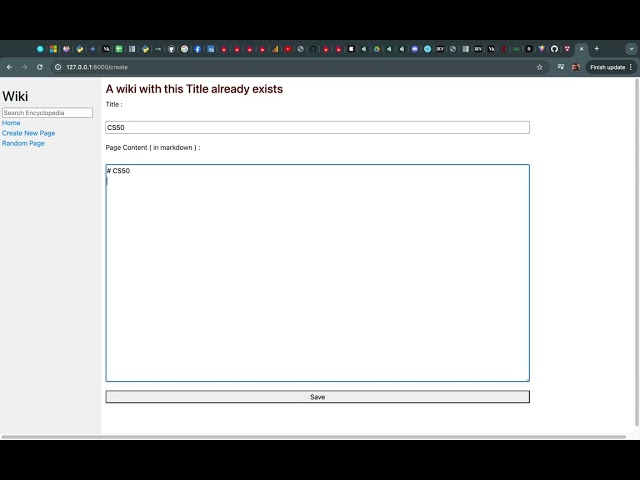Switch to the YouTube tab
The height and width of the screenshot is (480, 640).
point(288,49)
